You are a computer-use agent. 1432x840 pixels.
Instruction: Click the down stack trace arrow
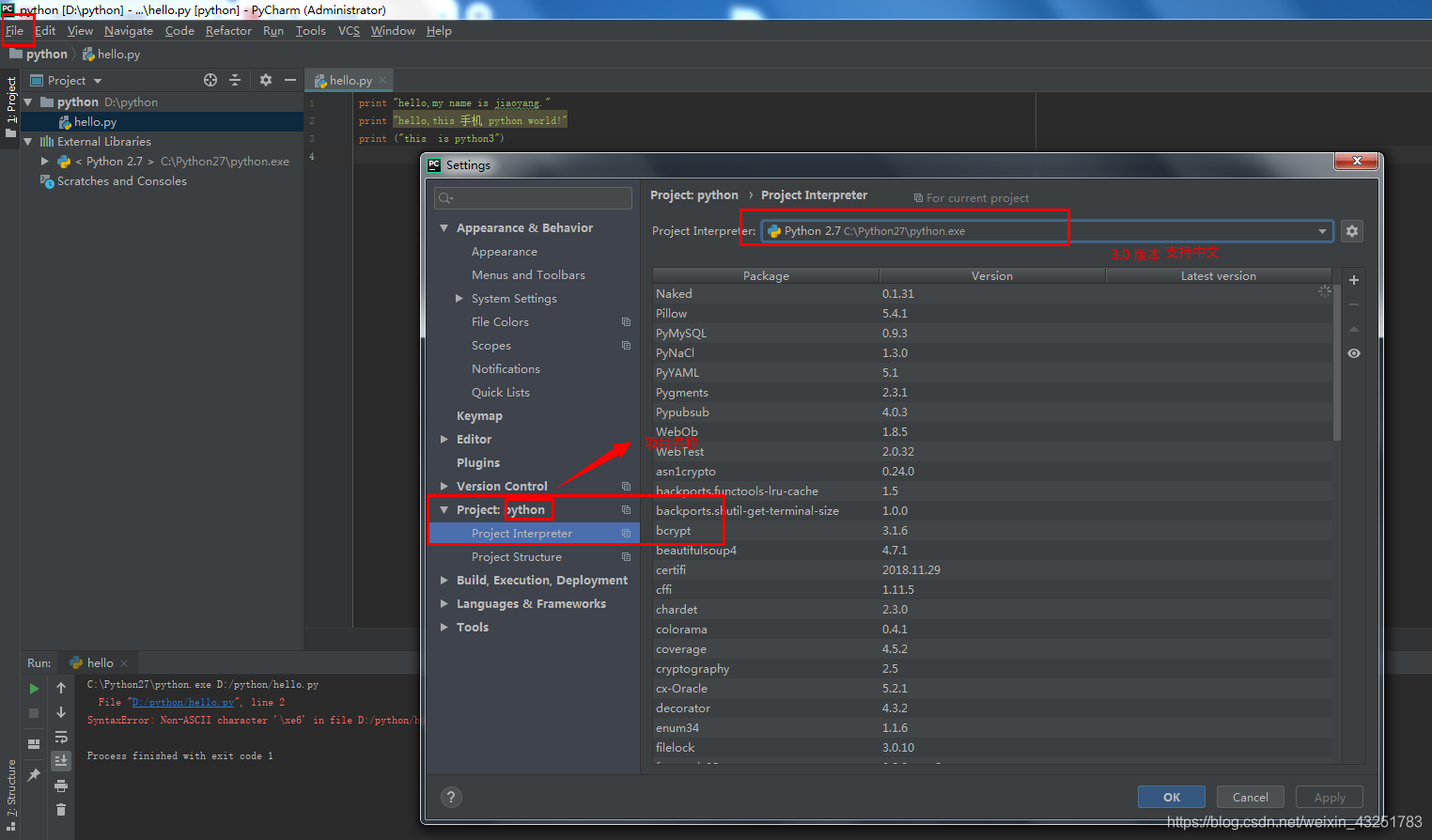pos(61,713)
